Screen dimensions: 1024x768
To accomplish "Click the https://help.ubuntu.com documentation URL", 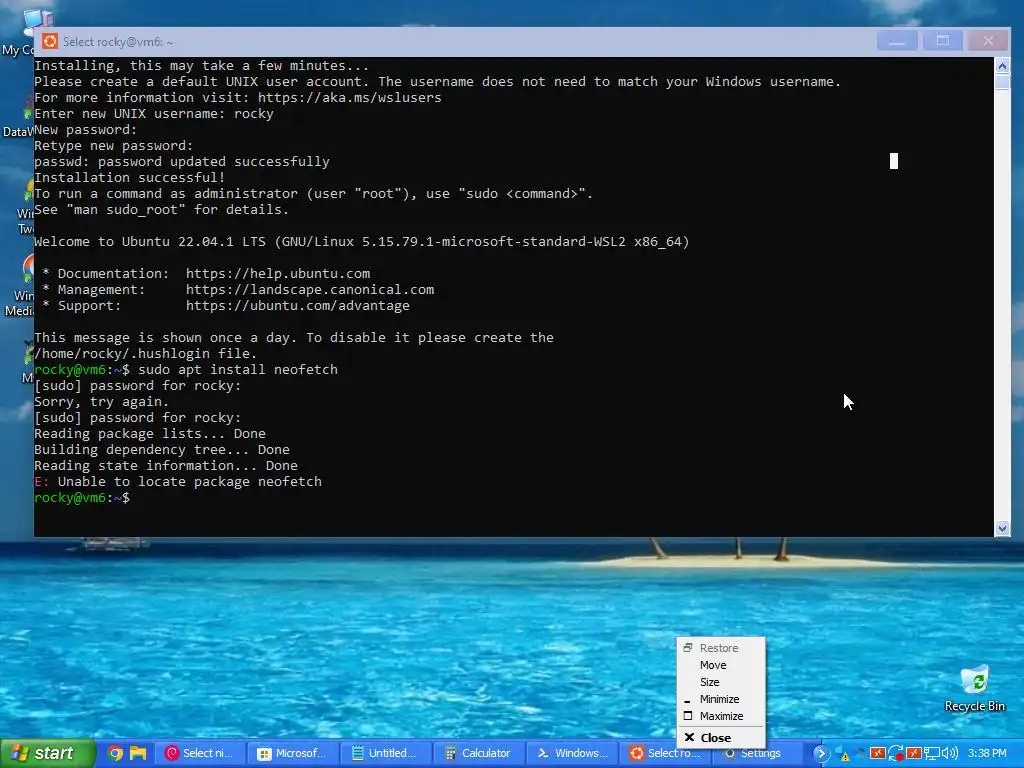I will pyautogui.click(x=278, y=273).
